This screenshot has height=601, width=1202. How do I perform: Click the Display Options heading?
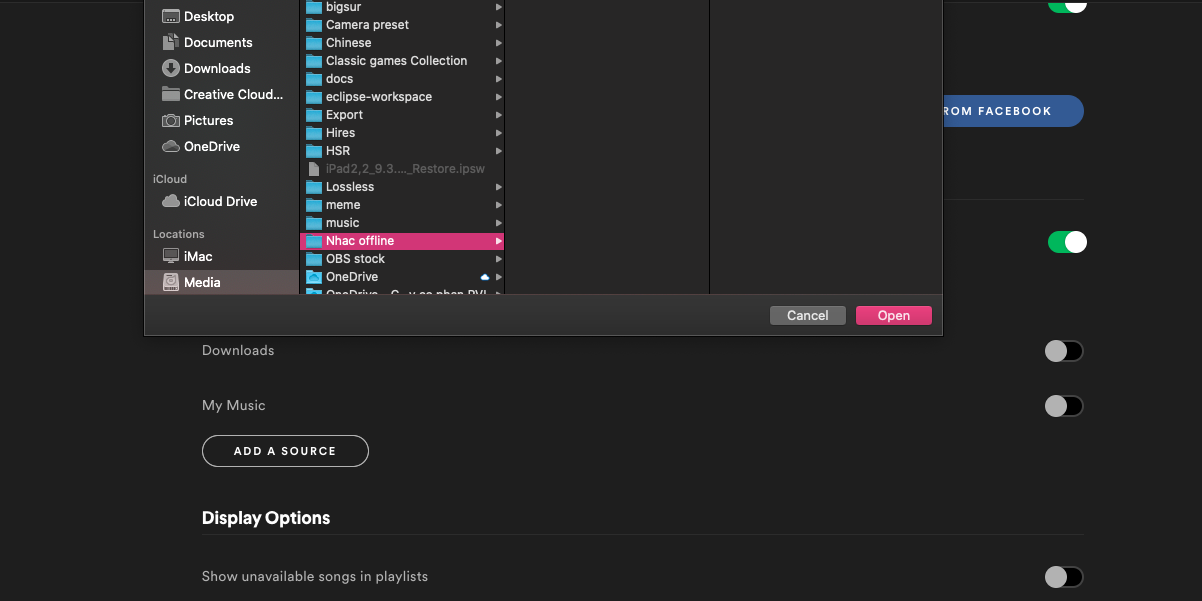point(266,518)
